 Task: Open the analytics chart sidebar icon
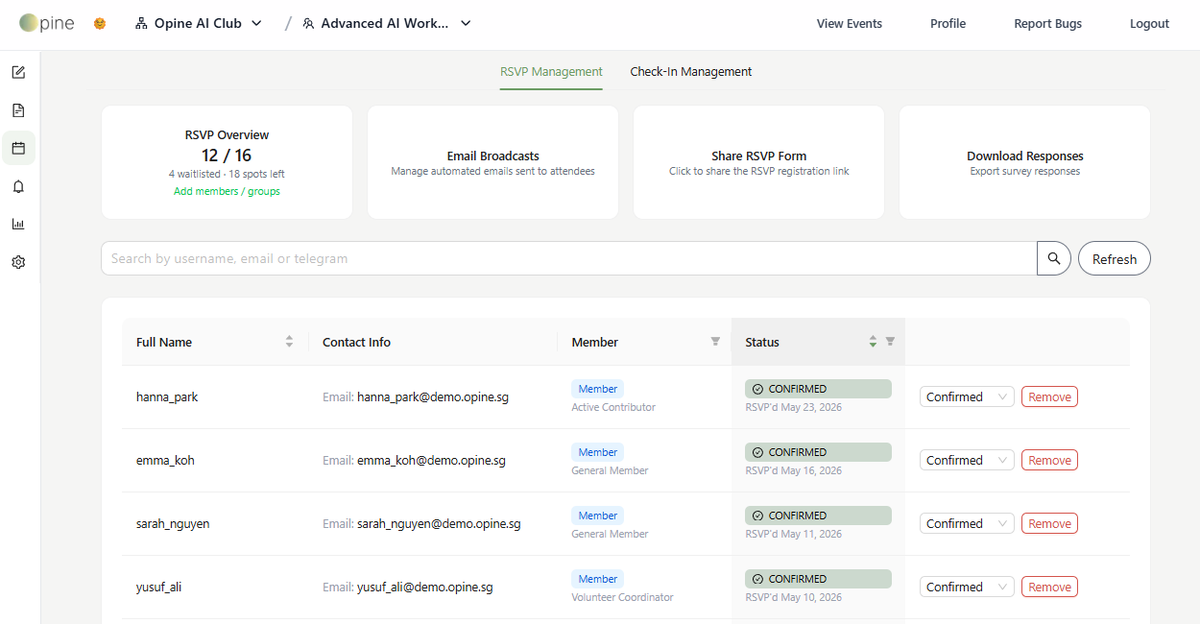18,224
